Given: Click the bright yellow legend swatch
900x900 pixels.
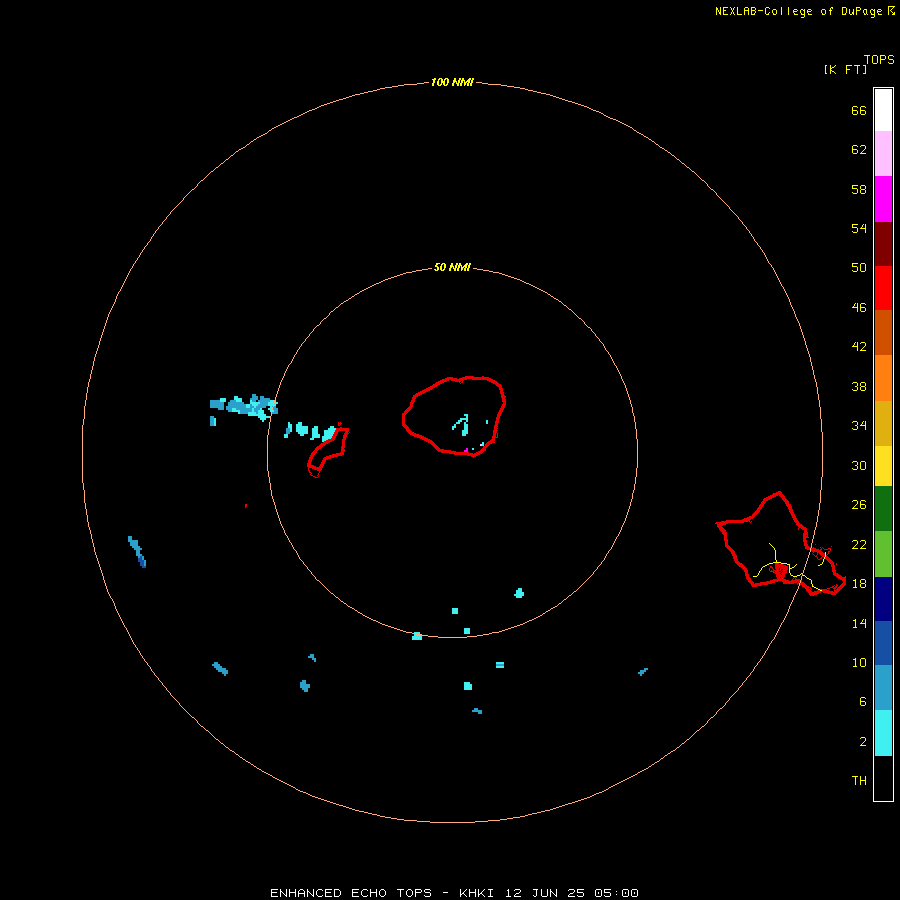Looking at the screenshot, I should point(883,466).
